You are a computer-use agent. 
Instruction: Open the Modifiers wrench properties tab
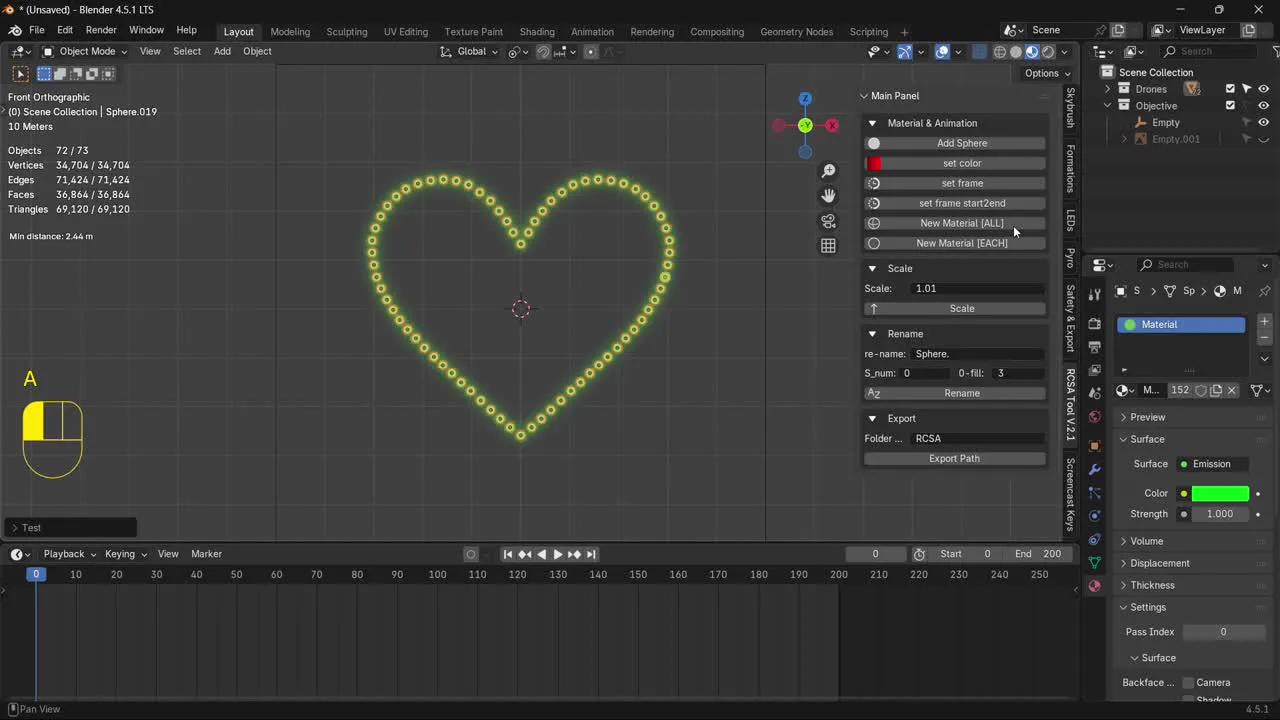point(1094,469)
